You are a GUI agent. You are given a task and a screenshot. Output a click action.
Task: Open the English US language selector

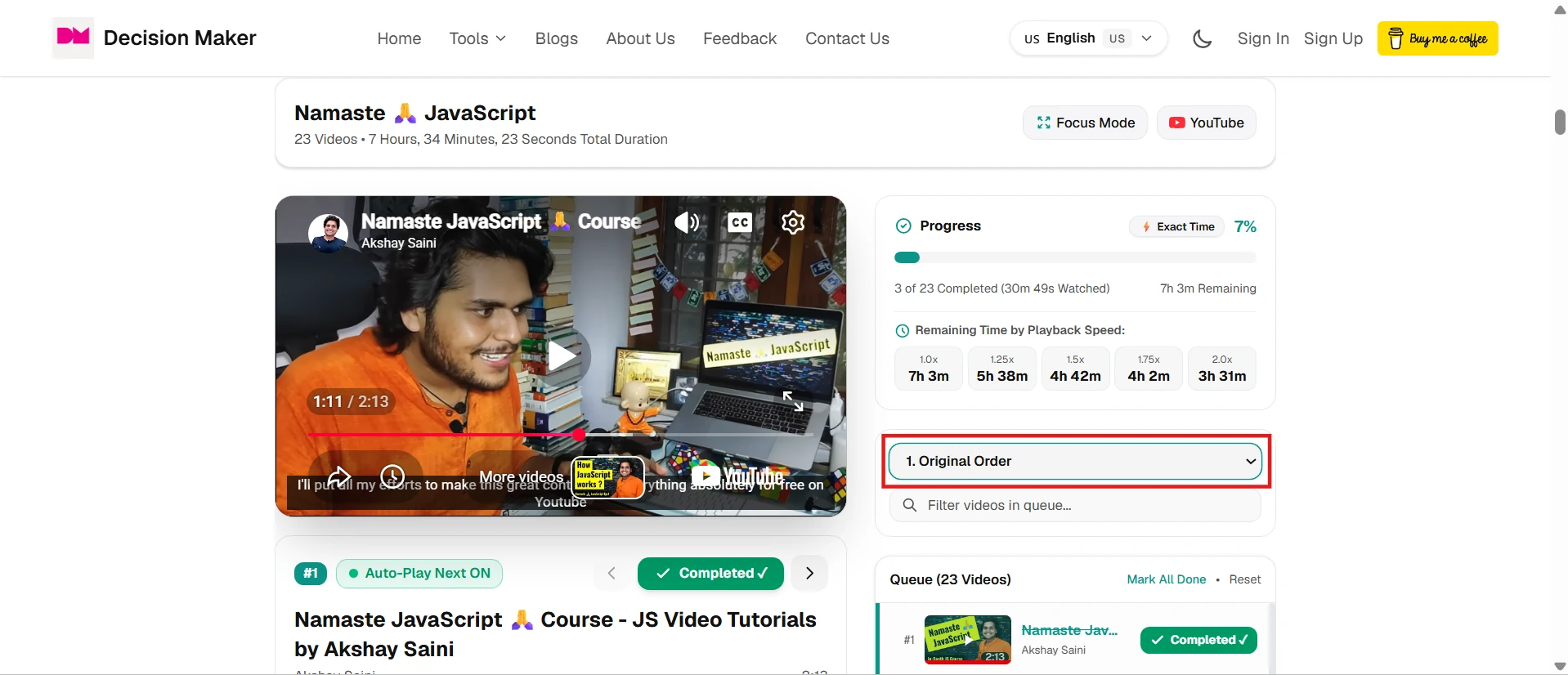coord(1088,38)
